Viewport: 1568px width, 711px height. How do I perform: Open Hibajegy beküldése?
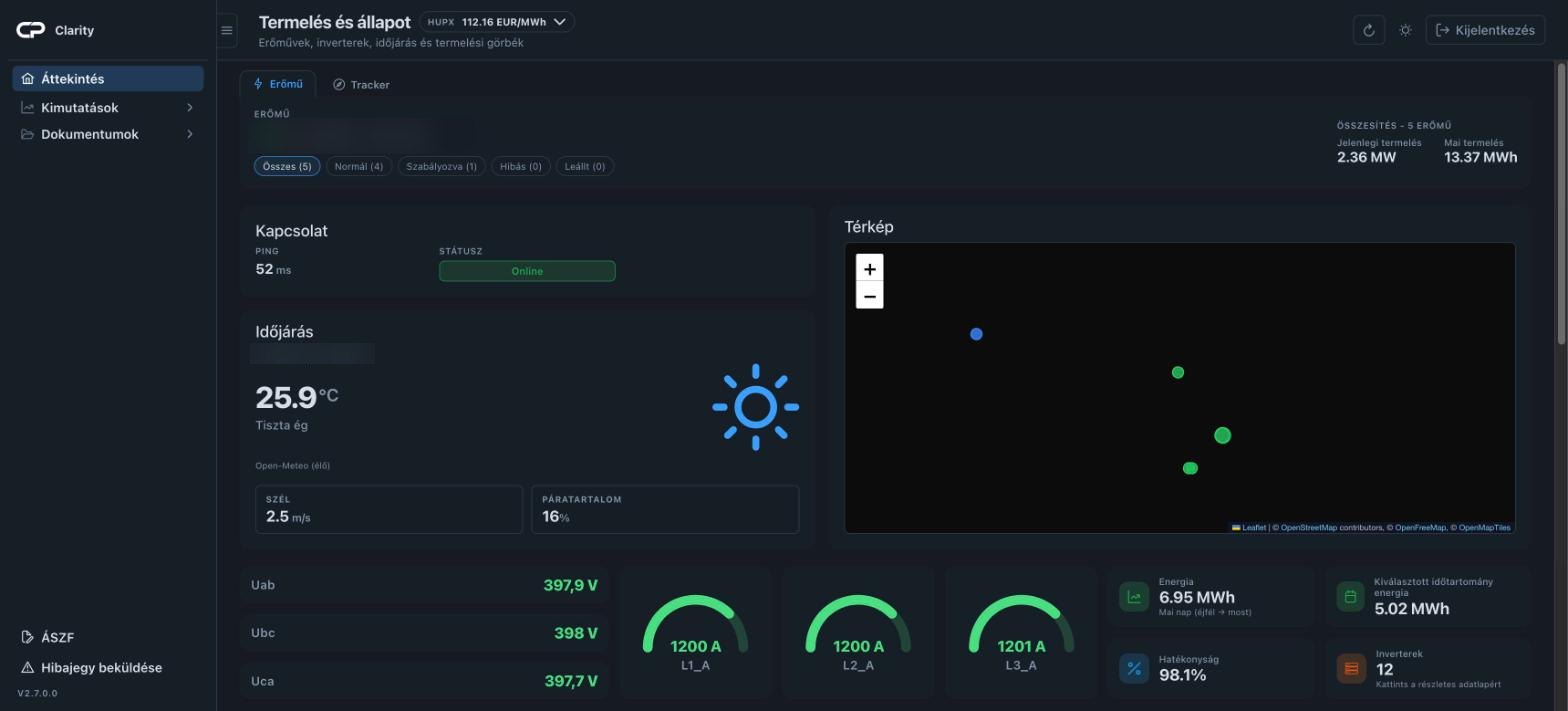pyautogui.click(x=92, y=667)
